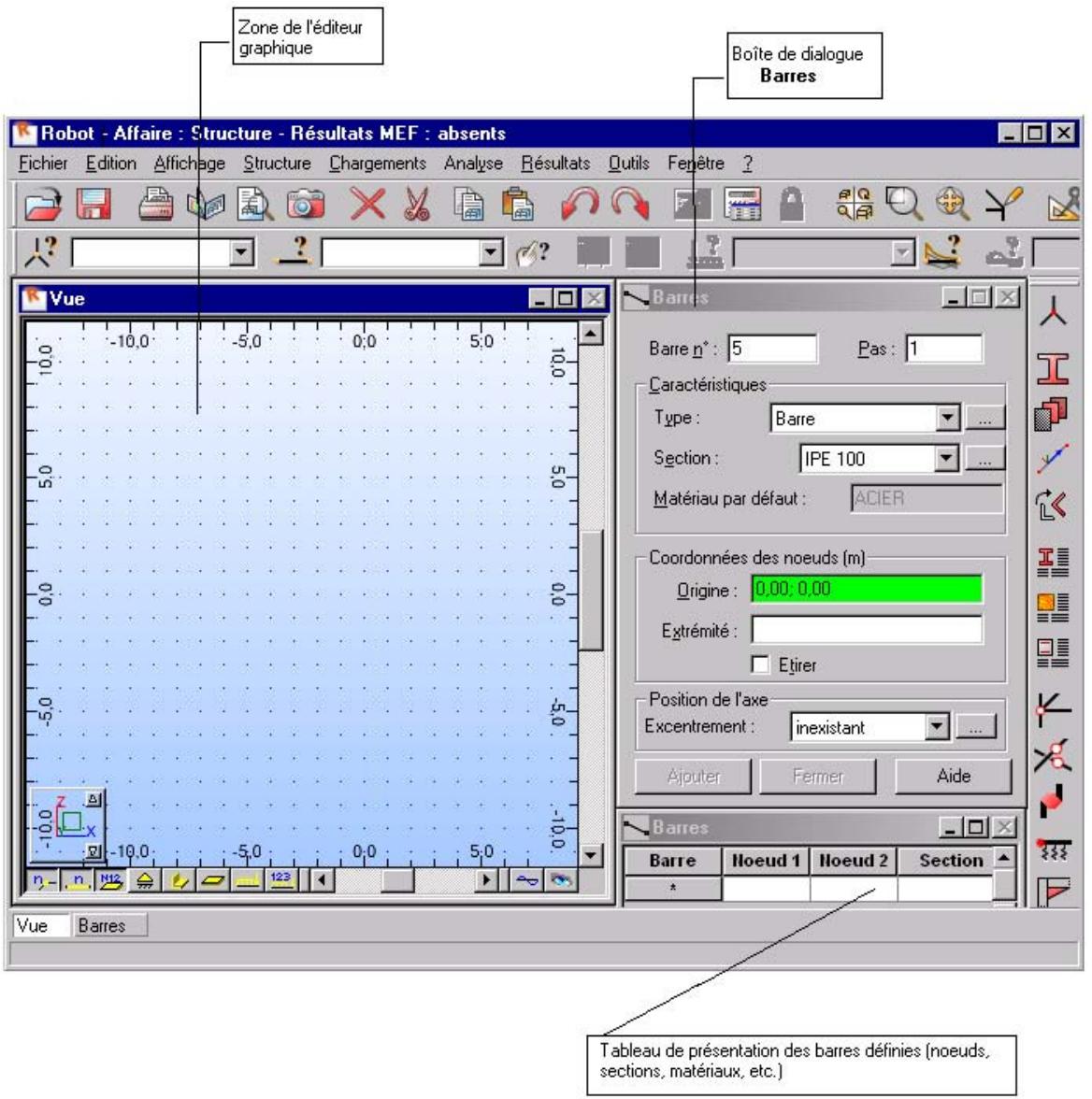Click the node selection question-mark icon
The width and height of the screenshot is (1092, 1099).
point(41,251)
